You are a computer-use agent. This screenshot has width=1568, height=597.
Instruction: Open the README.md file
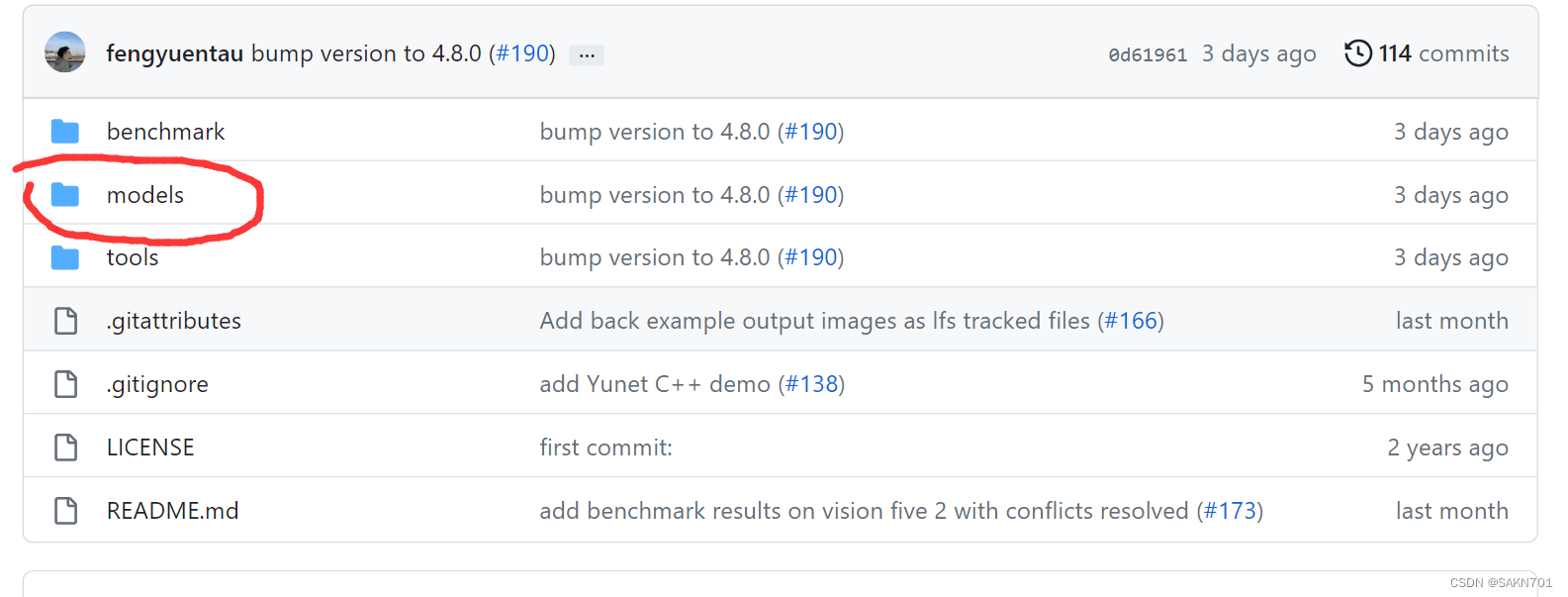click(172, 511)
